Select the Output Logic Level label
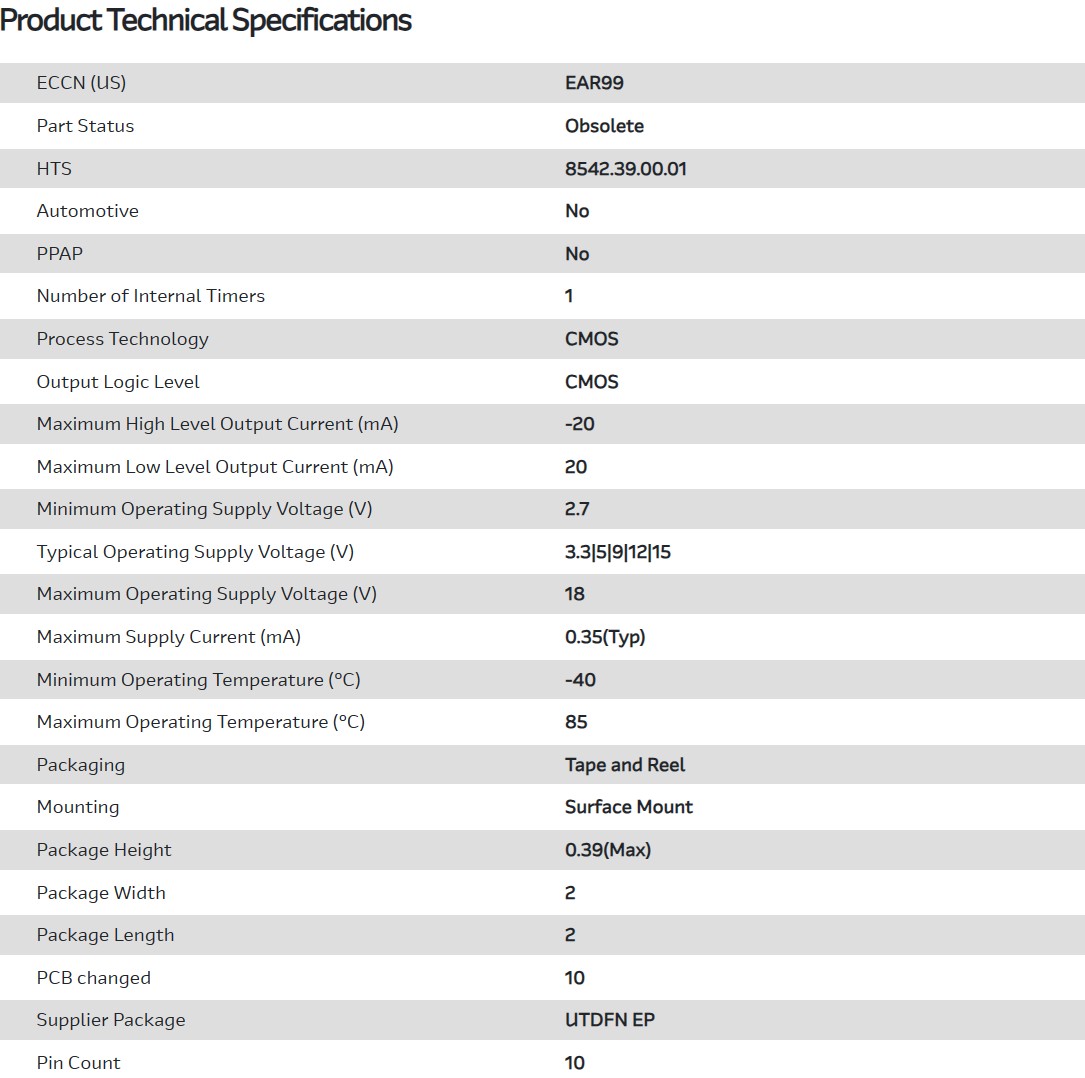Viewport: 1085px width, 1078px height. (x=118, y=382)
